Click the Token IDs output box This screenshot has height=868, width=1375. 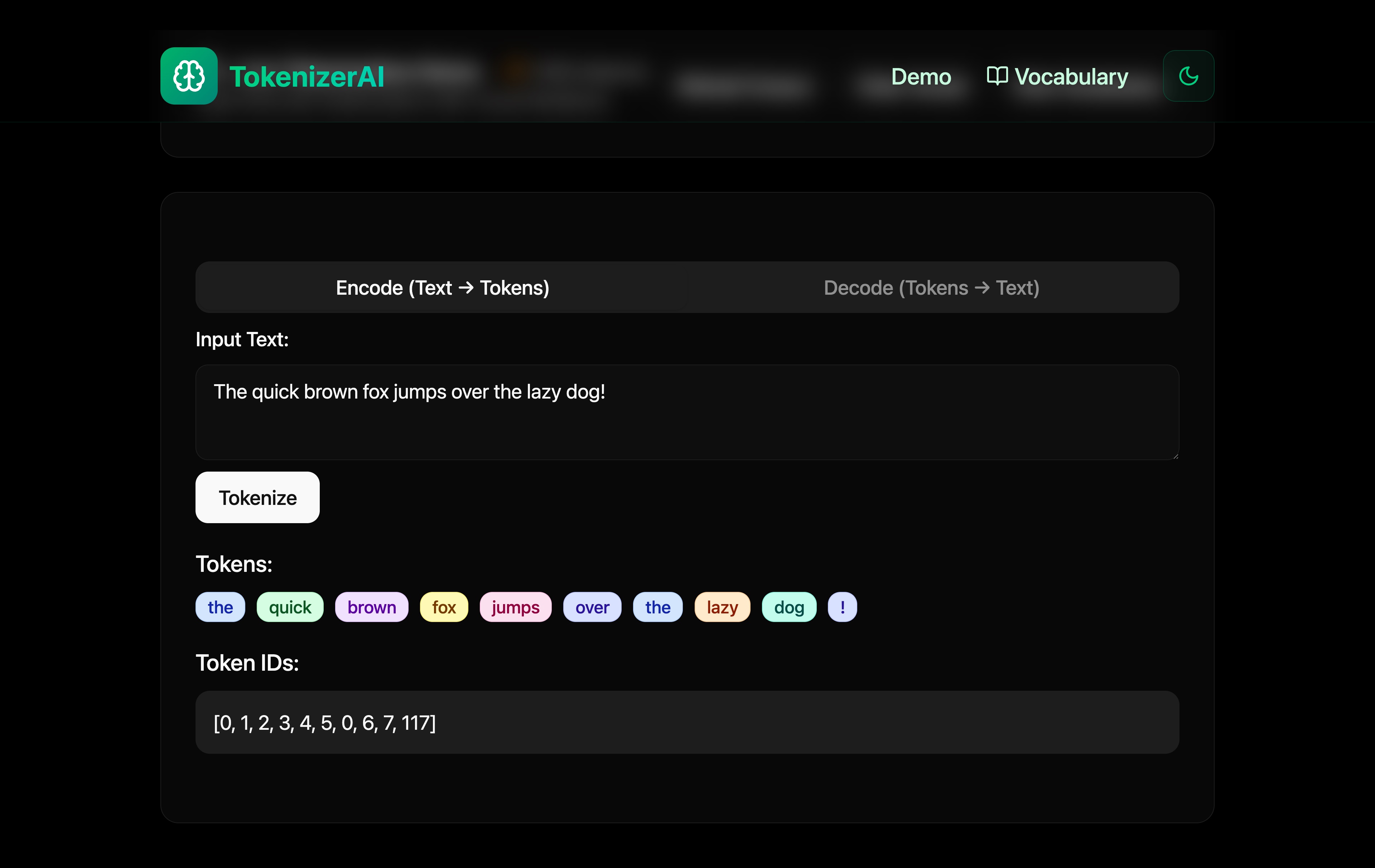pos(685,722)
